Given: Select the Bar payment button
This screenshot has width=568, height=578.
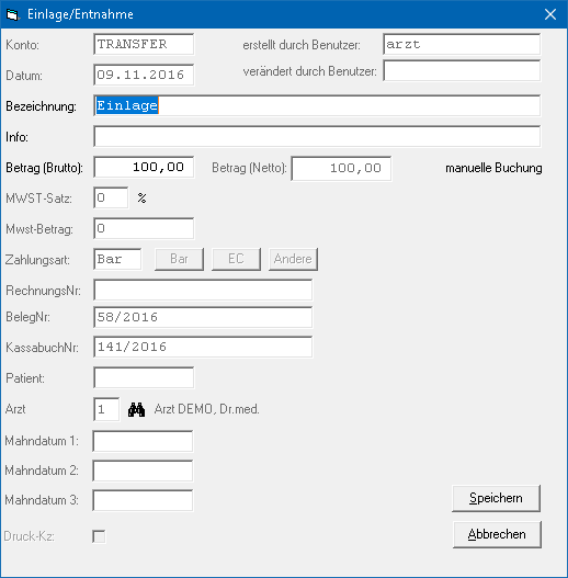Looking at the screenshot, I should 179,259.
